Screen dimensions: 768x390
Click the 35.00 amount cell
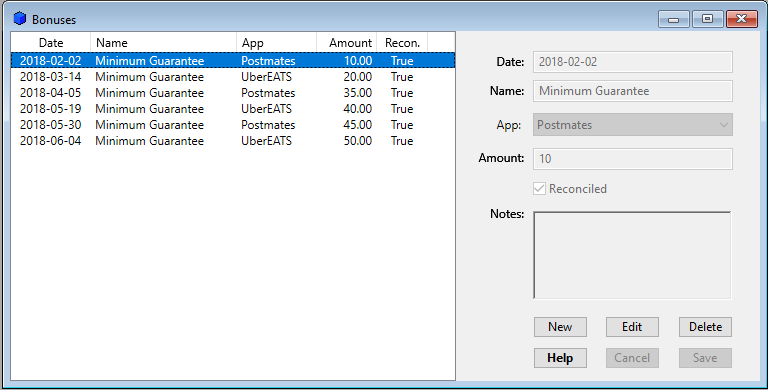(358, 93)
